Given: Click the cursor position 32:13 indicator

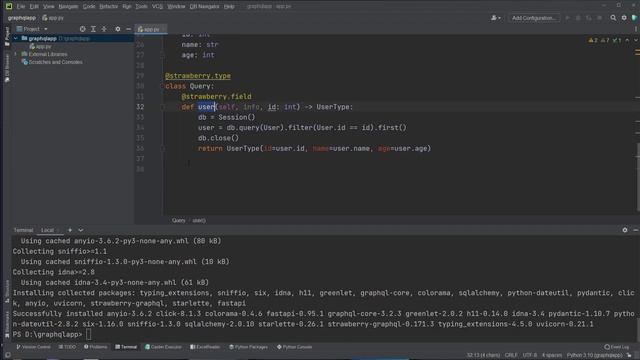Looking at the screenshot, I should pyautogui.click(x=483, y=355).
